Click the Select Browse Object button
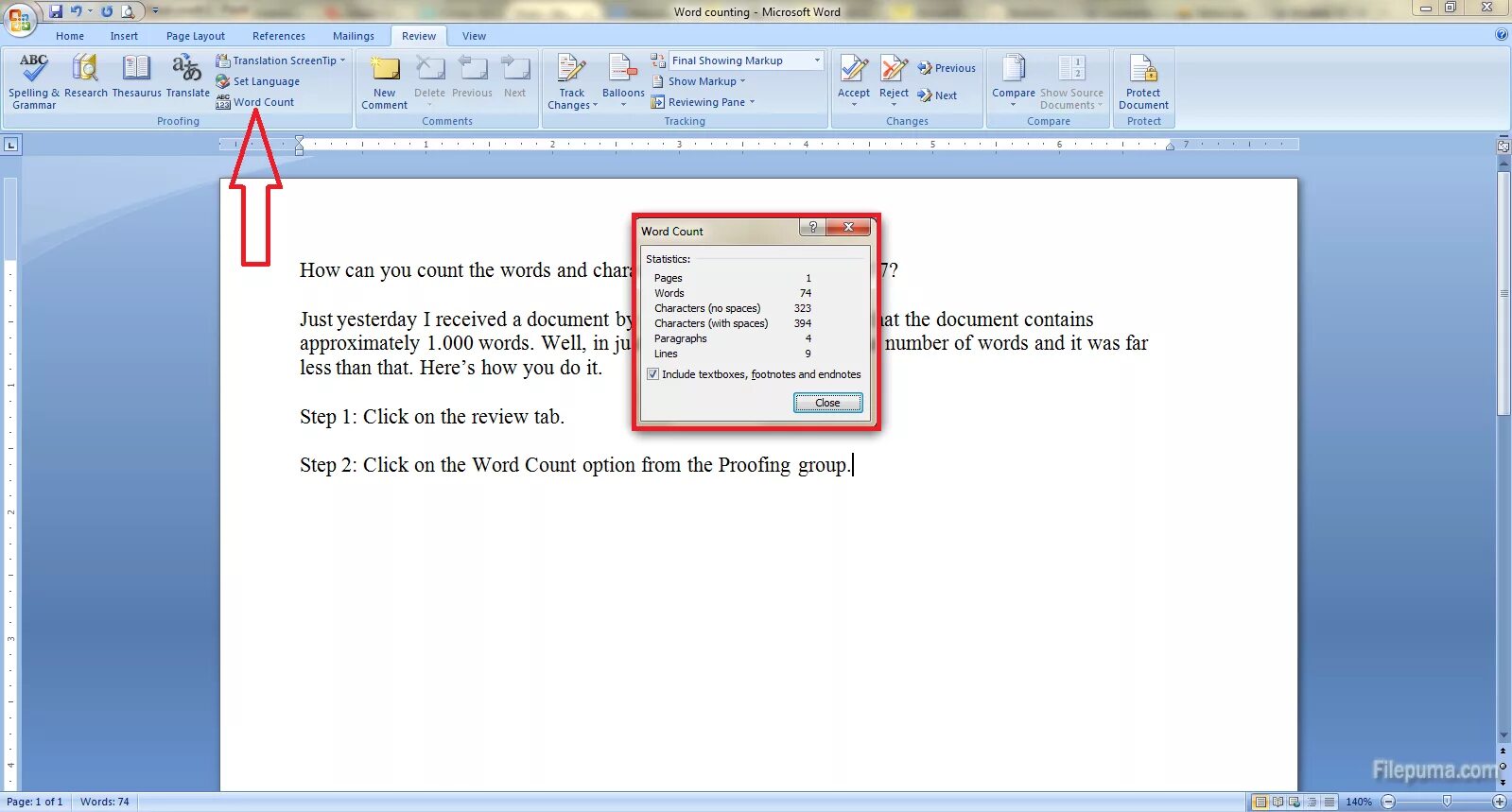The image size is (1512, 812). 1503,767
